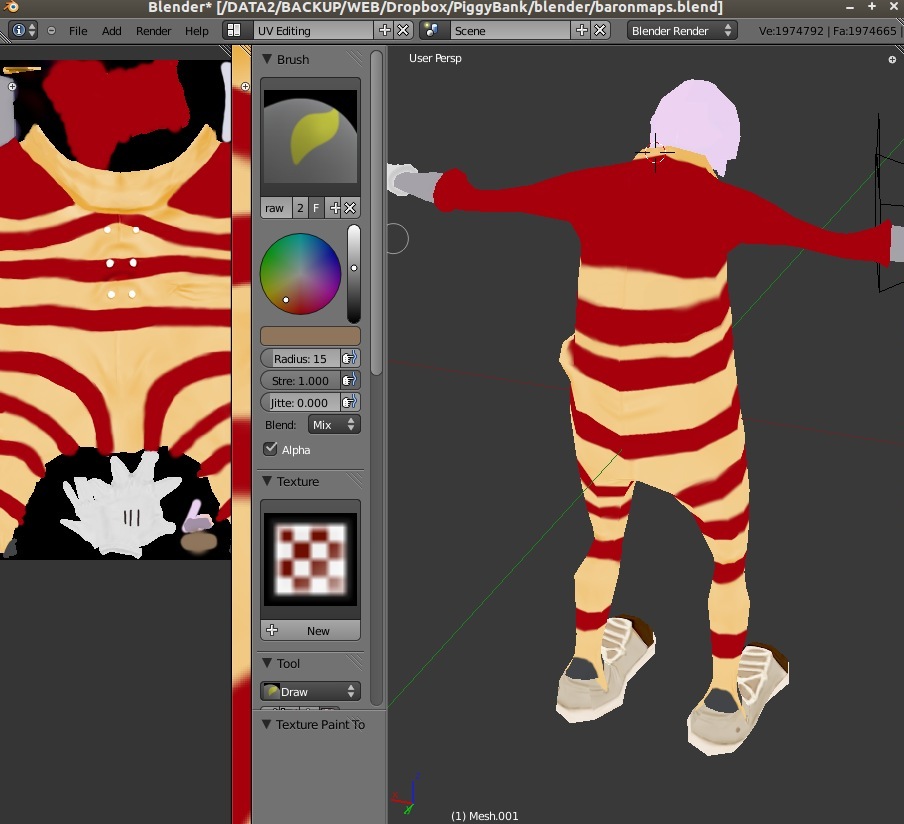Open the Blend mode dropdown showing Mix
The width and height of the screenshot is (904, 824).
click(334, 424)
